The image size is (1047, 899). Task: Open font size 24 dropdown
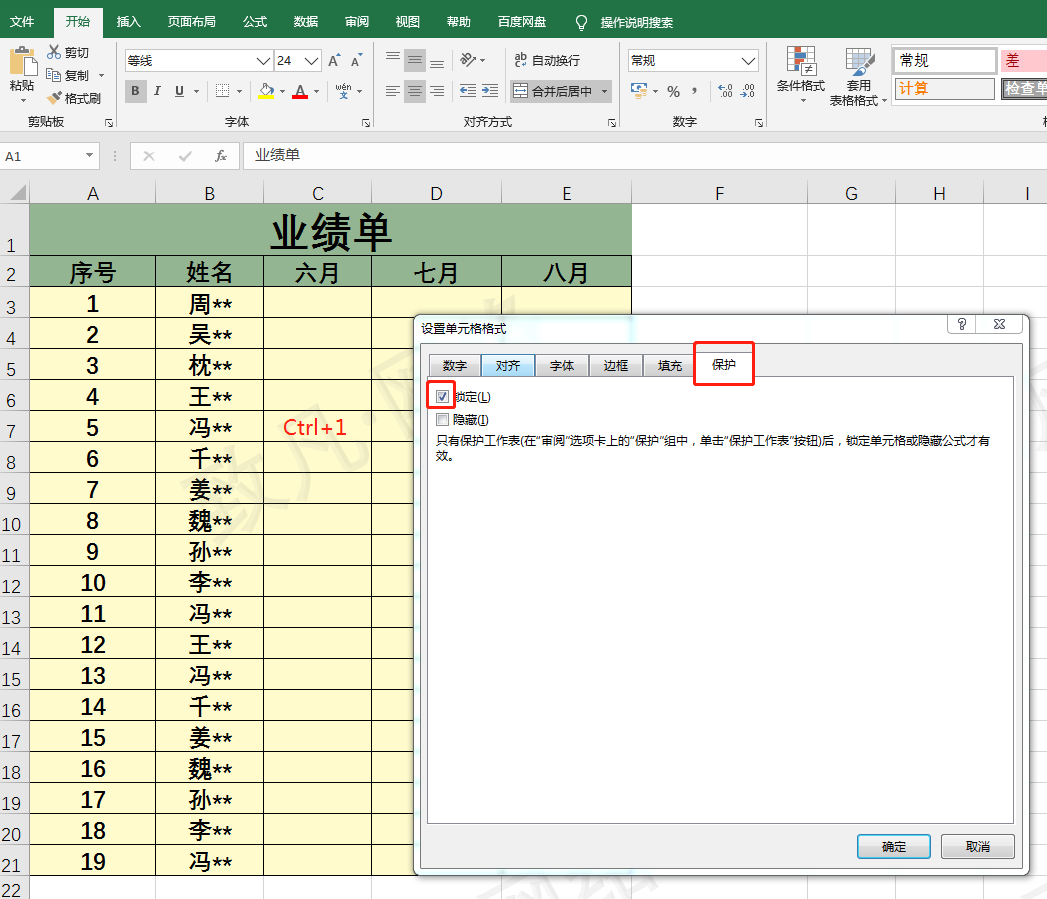311,61
